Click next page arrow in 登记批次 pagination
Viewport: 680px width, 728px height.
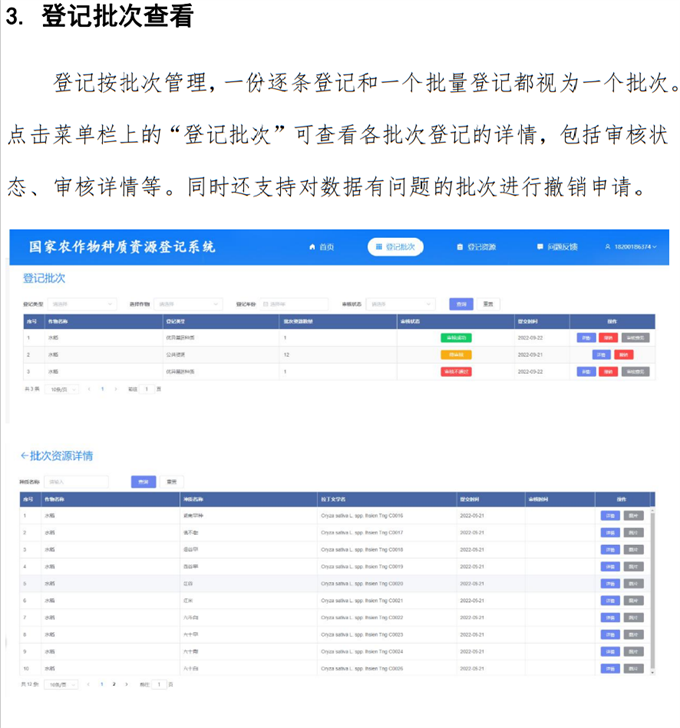(116, 388)
